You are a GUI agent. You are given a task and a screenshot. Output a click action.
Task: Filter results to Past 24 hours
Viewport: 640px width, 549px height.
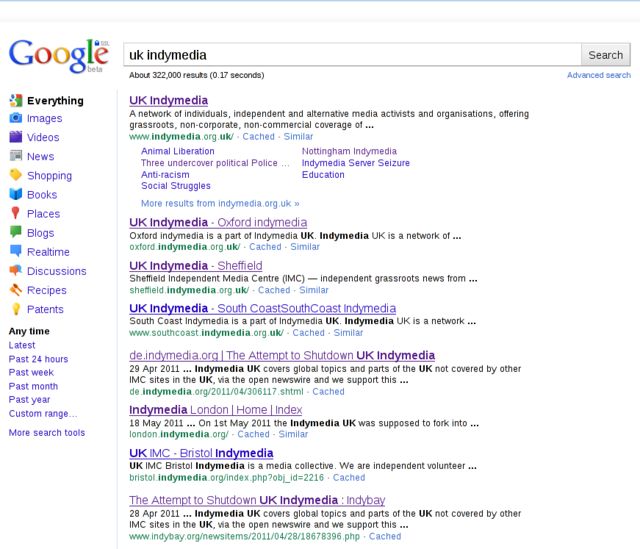[38, 359]
